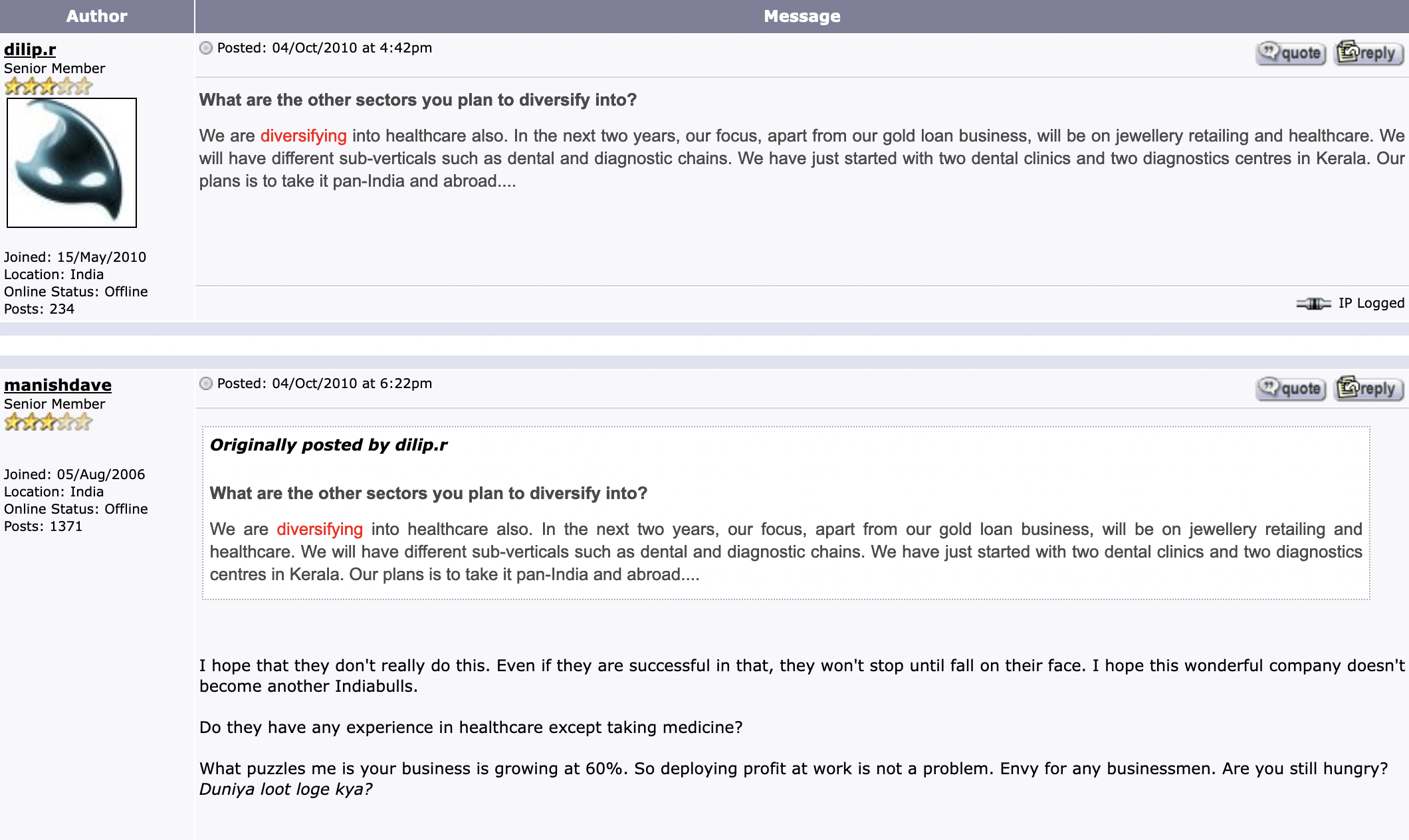1409x840 pixels.
Task: Click dilip.r's mask avatar image
Action: click(72, 163)
